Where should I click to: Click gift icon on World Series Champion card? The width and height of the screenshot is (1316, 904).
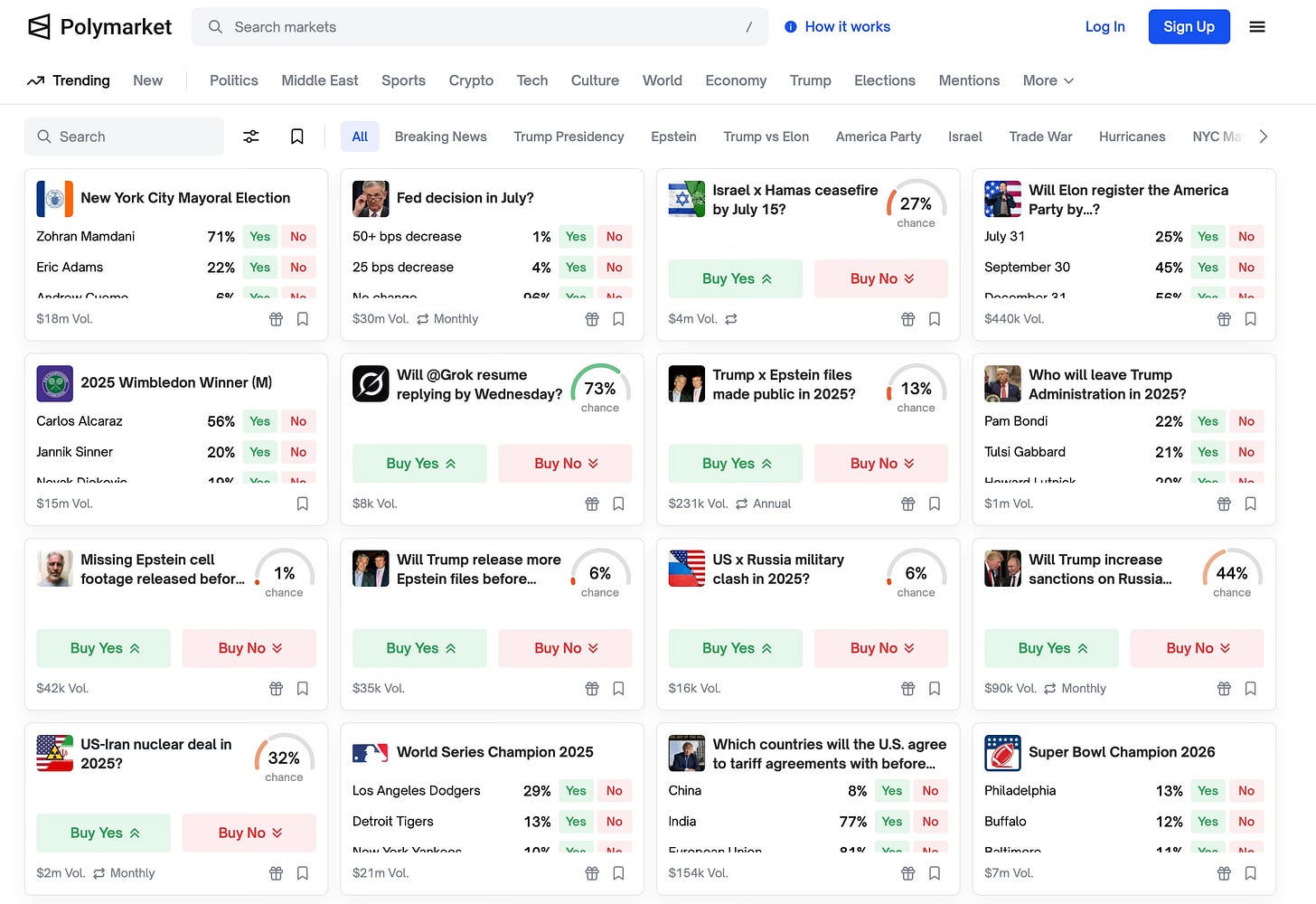click(592, 873)
